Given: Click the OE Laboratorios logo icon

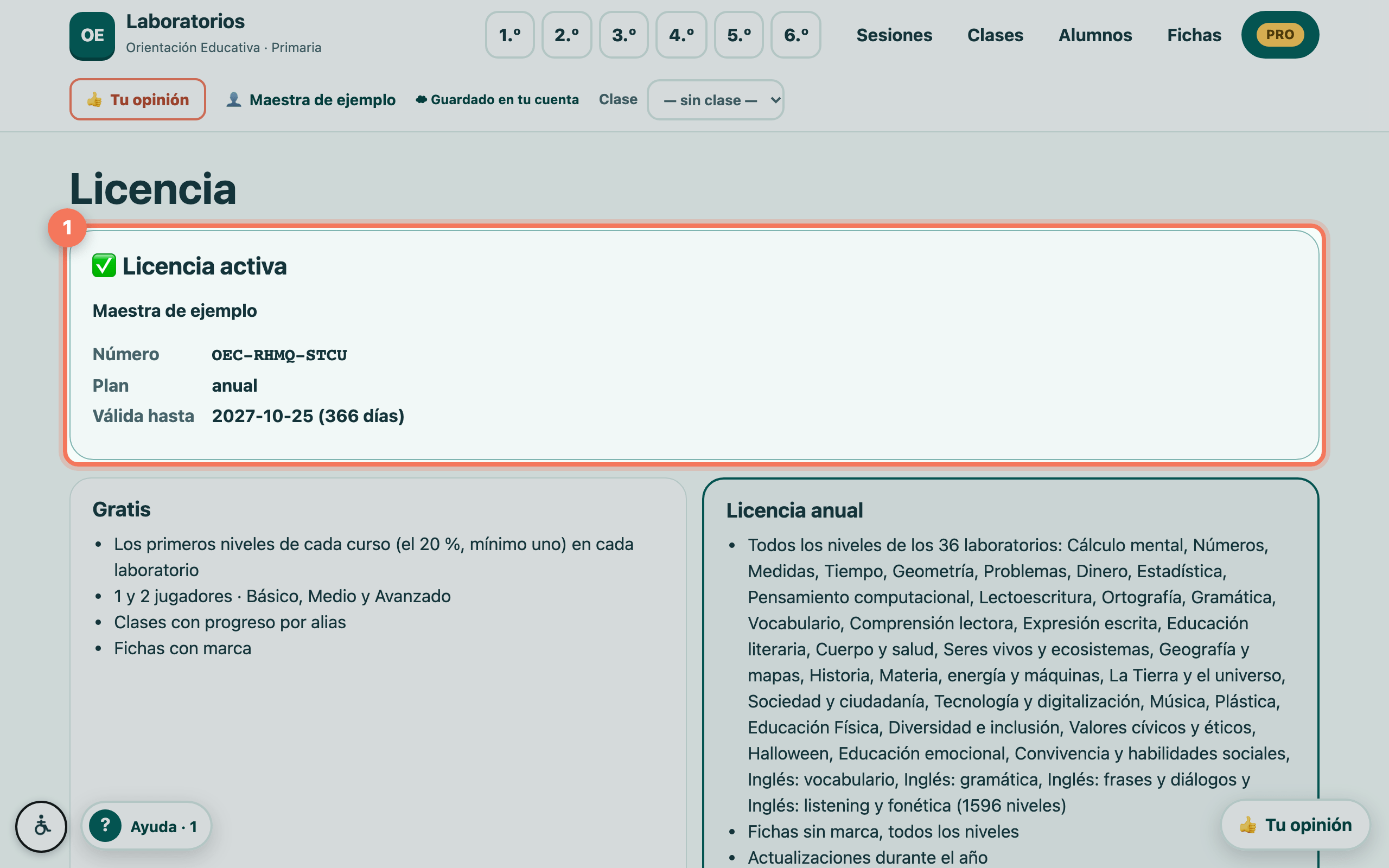Looking at the screenshot, I should tap(92, 36).
